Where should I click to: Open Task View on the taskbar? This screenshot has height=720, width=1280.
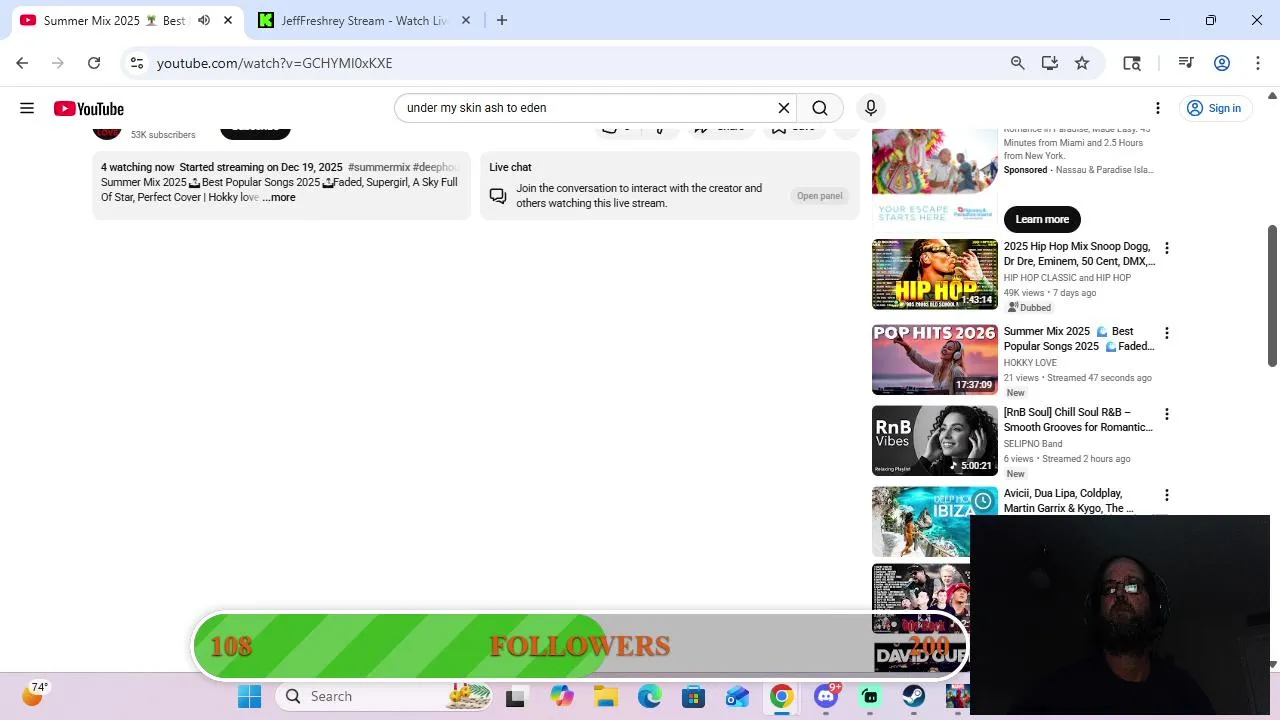(x=515, y=696)
